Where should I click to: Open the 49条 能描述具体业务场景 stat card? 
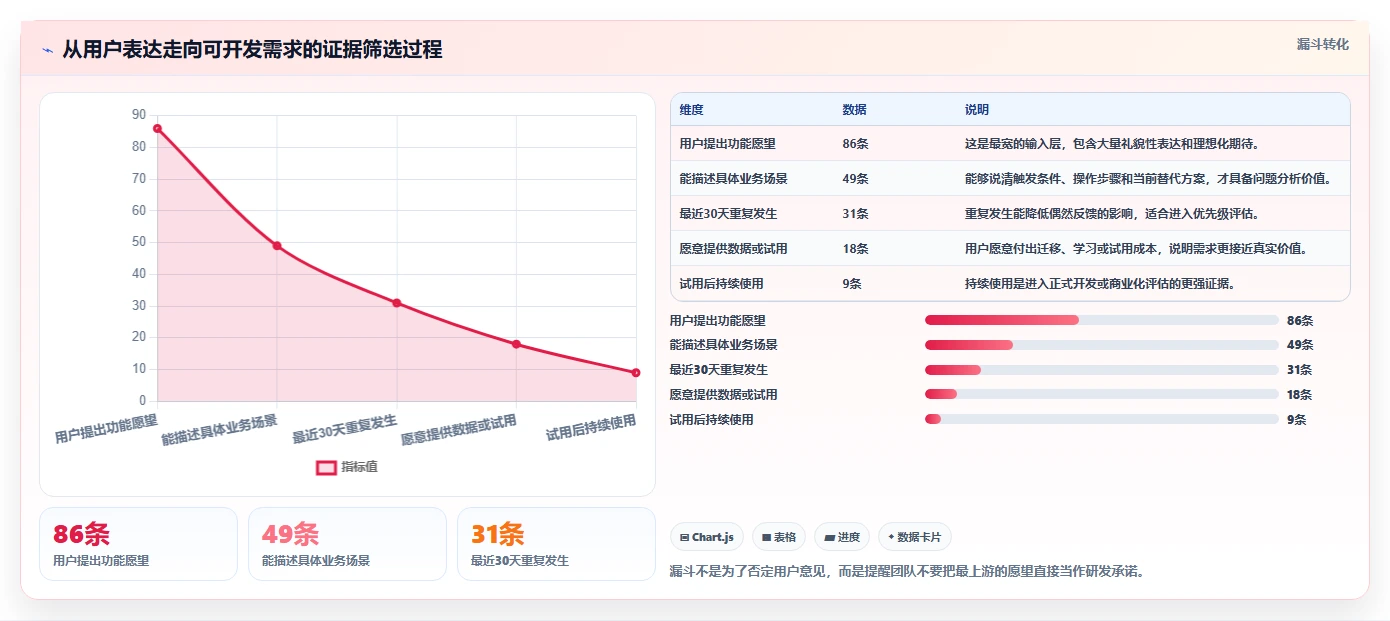coord(347,544)
